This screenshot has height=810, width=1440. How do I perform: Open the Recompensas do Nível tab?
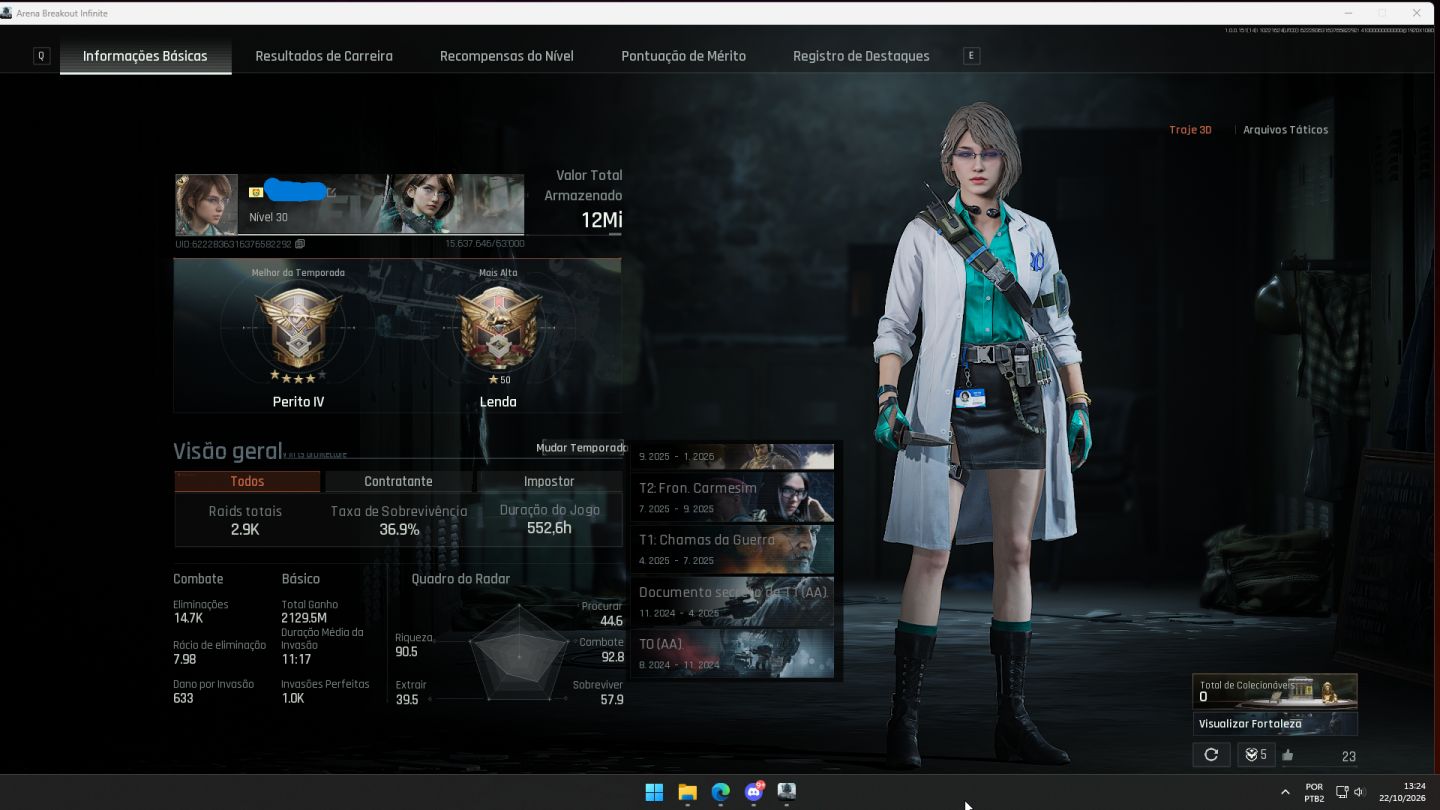coord(507,56)
